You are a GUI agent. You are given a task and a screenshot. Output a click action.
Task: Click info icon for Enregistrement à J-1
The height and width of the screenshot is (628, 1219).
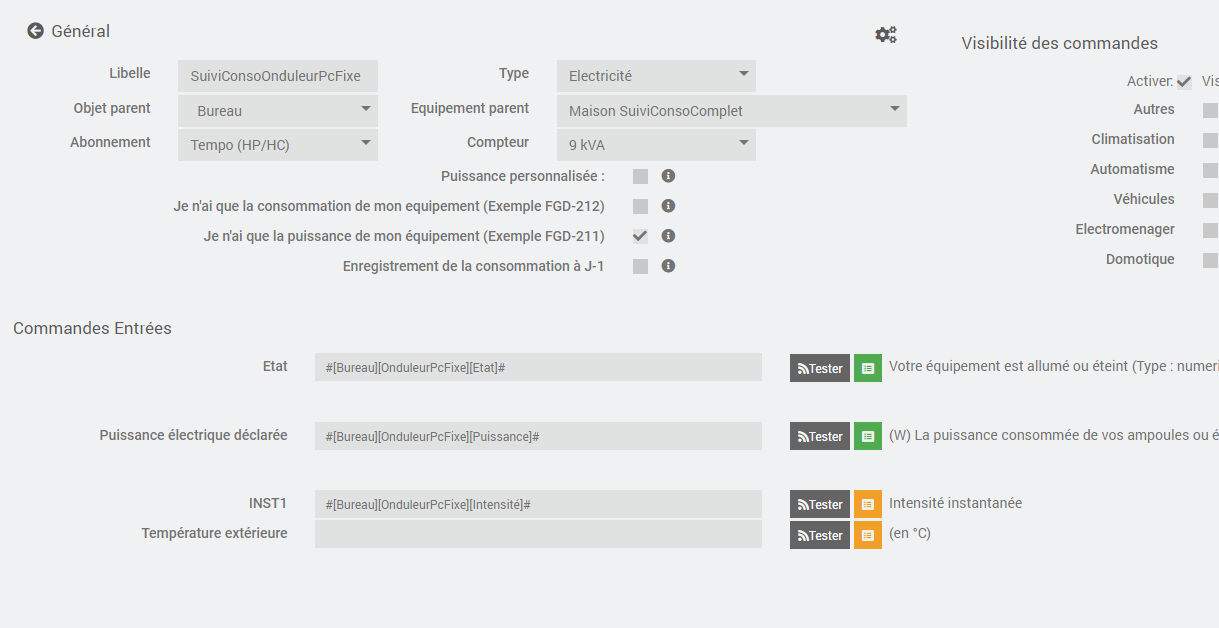click(669, 266)
